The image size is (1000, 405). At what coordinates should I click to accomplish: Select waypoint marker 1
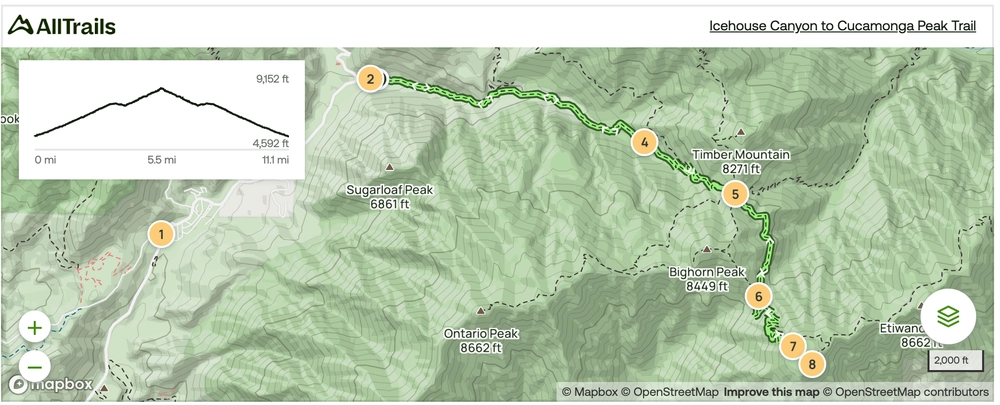click(x=161, y=234)
